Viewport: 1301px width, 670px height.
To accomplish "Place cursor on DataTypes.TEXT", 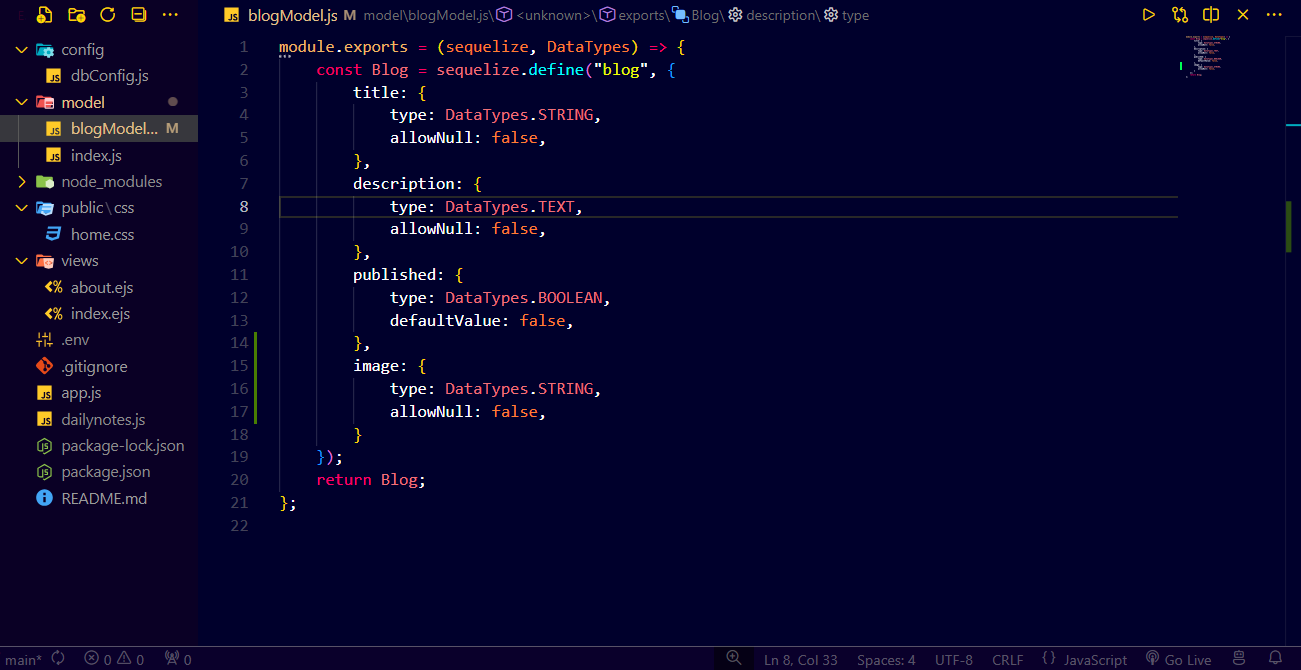I will tap(509, 206).
